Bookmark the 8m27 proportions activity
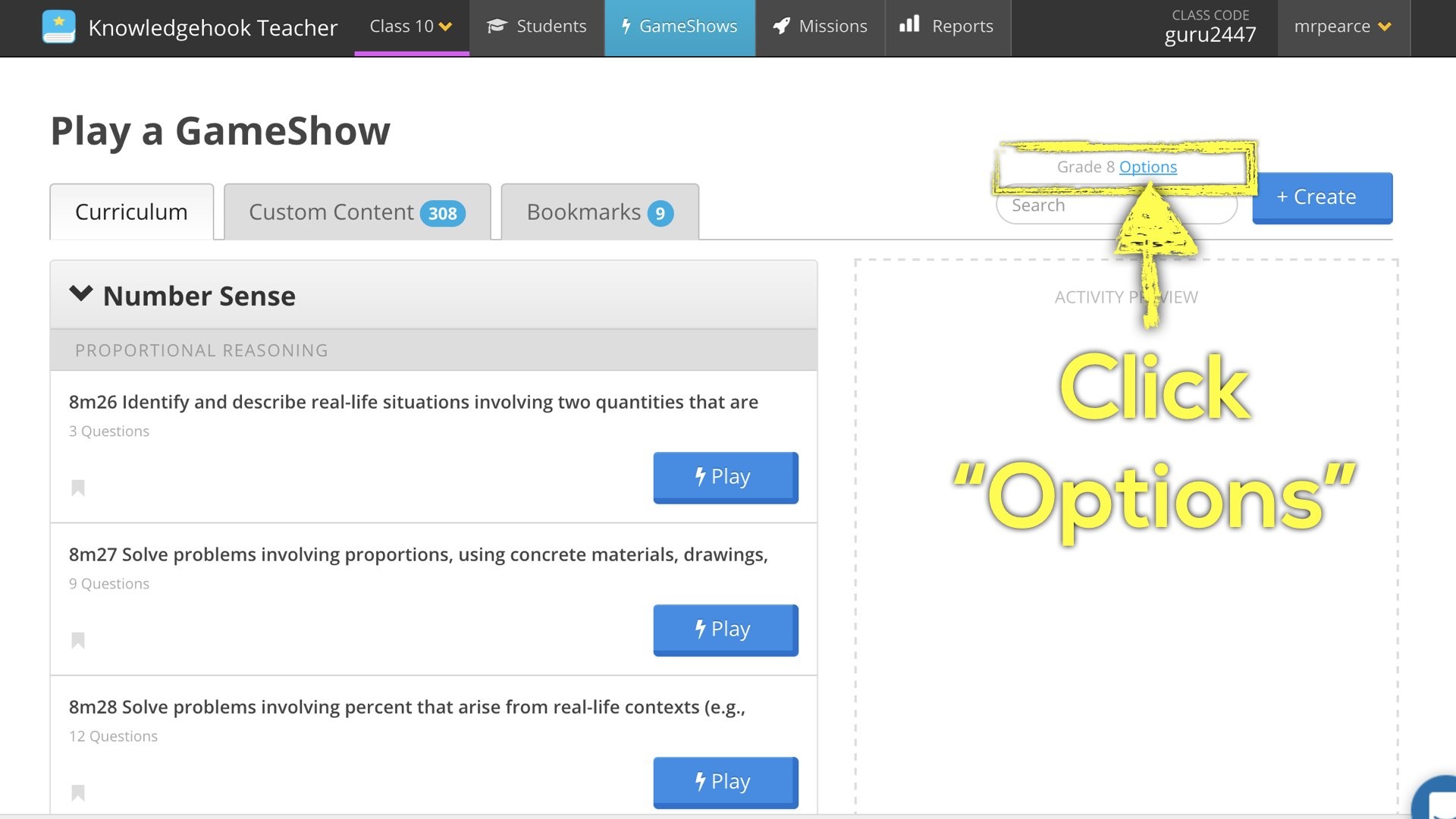1456x819 pixels. (x=77, y=641)
